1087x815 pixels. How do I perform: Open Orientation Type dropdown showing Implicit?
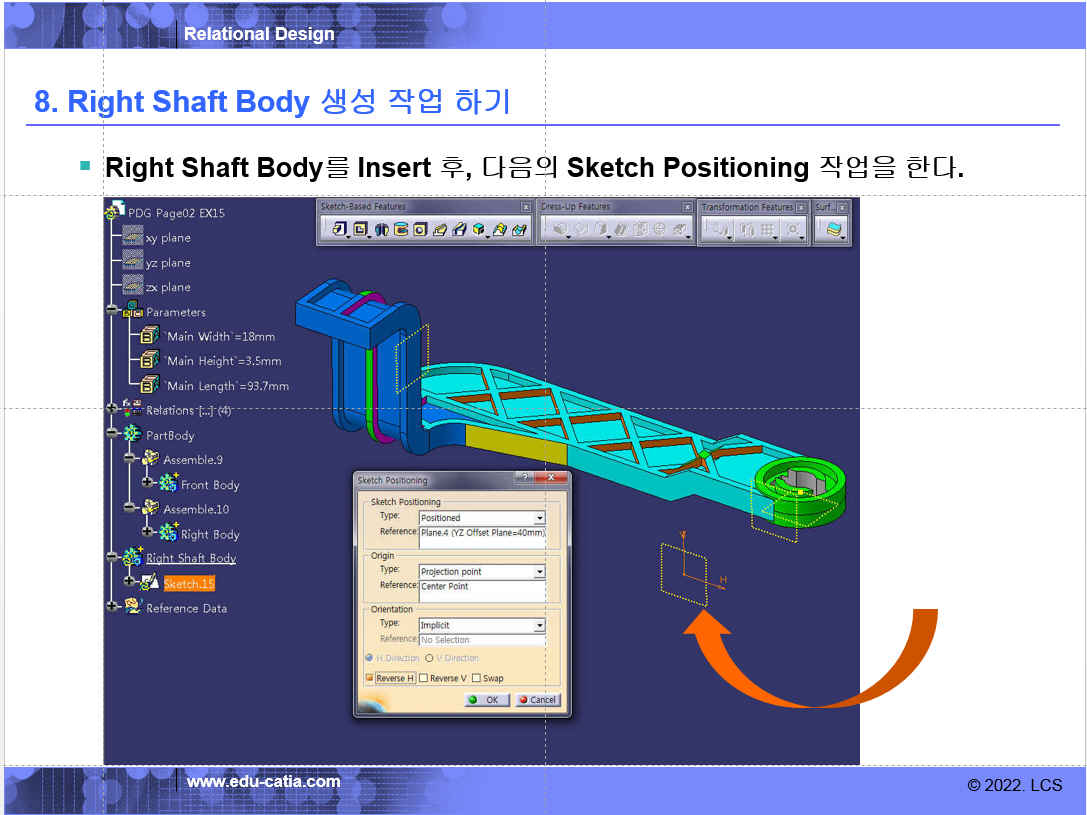pos(539,626)
